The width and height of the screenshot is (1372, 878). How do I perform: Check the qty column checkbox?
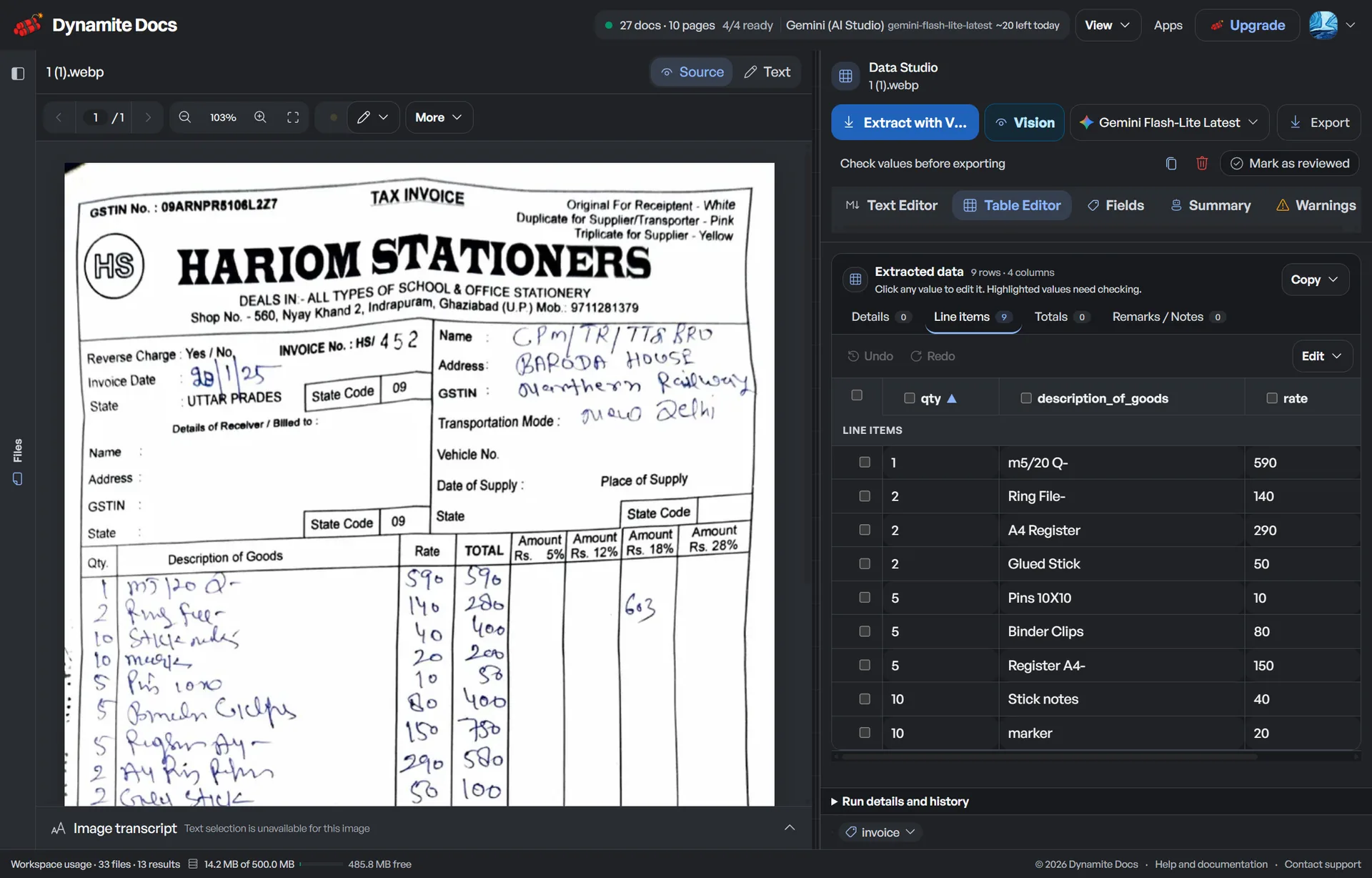pos(909,398)
